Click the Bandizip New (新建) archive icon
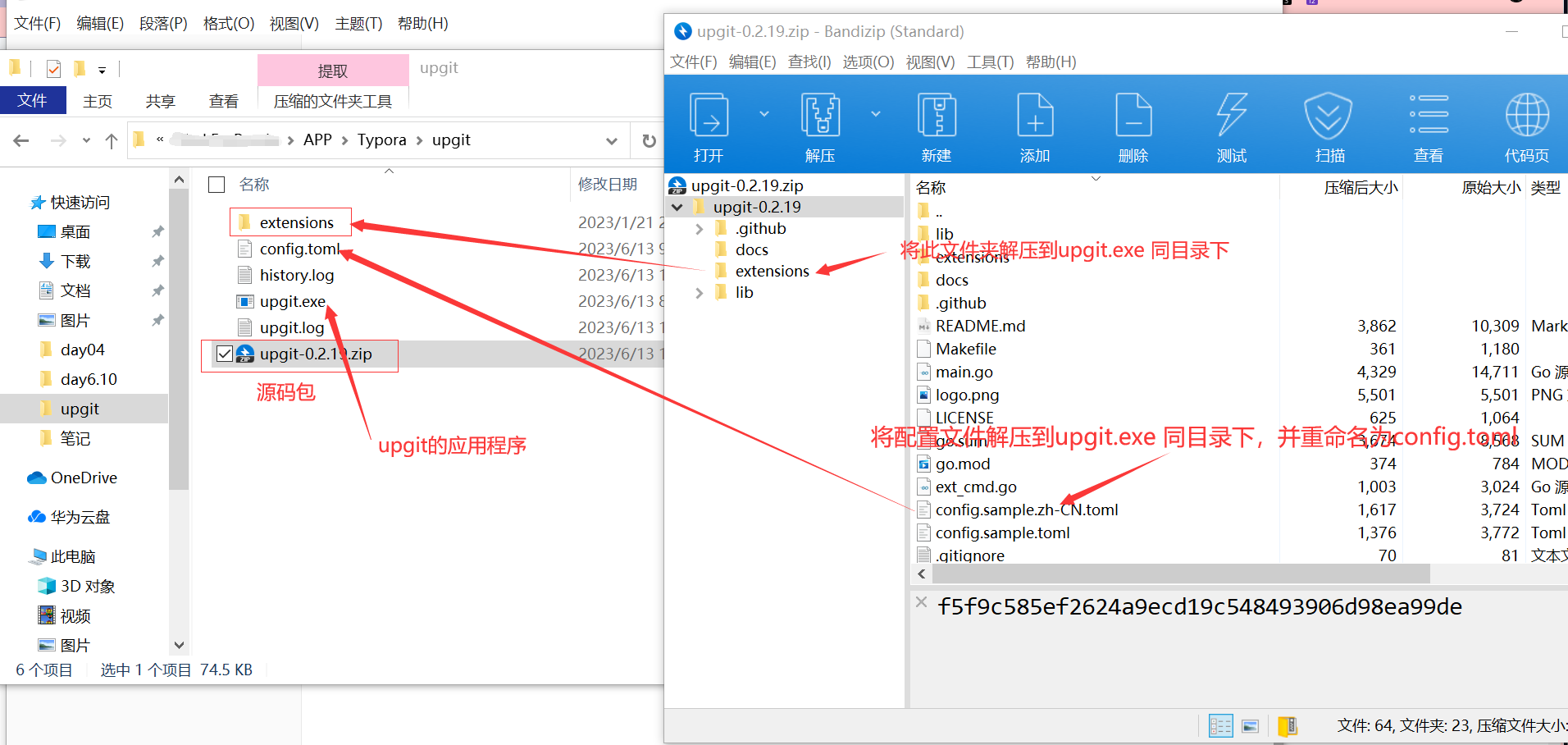This screenshot has width=1568, height=745. tap(937, 115)
